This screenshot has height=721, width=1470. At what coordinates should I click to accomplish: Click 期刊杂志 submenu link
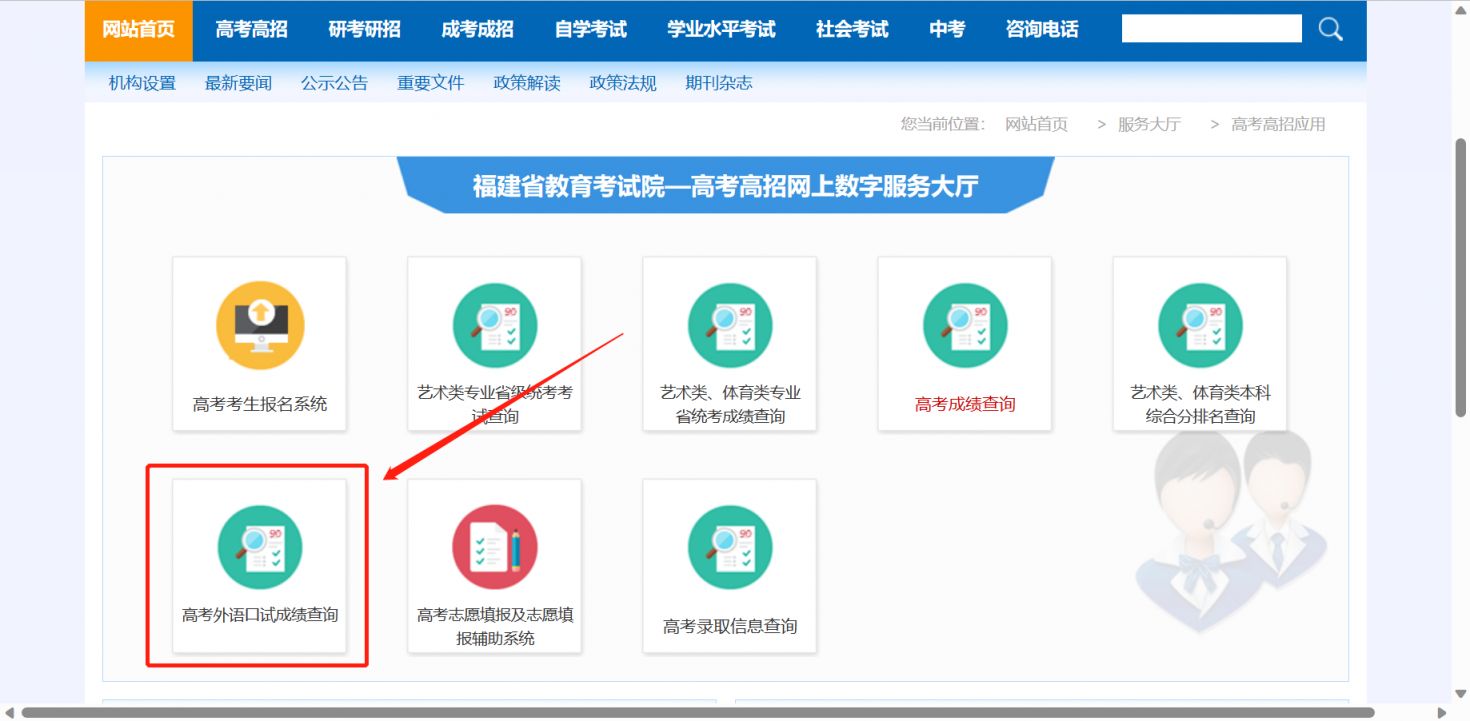719,83
